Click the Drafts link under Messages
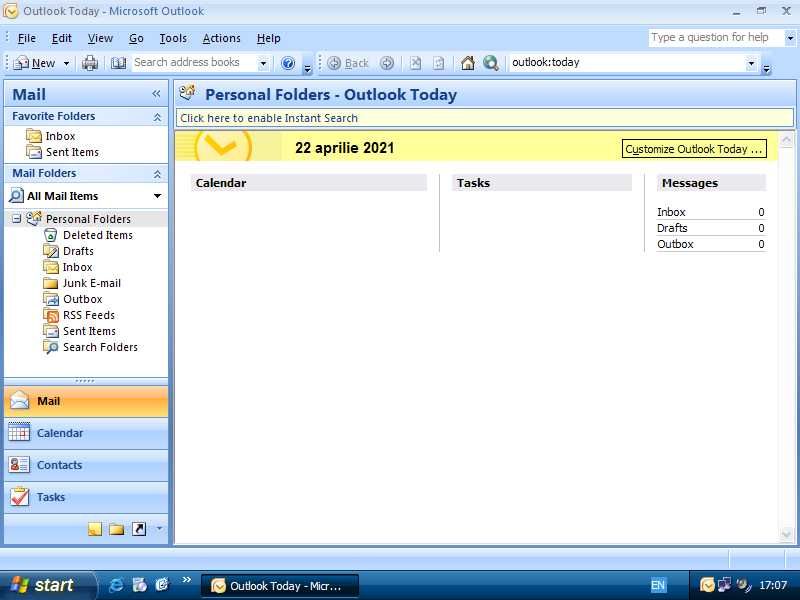The width and height of the screenshot is (800, 600). pos(672,228)
